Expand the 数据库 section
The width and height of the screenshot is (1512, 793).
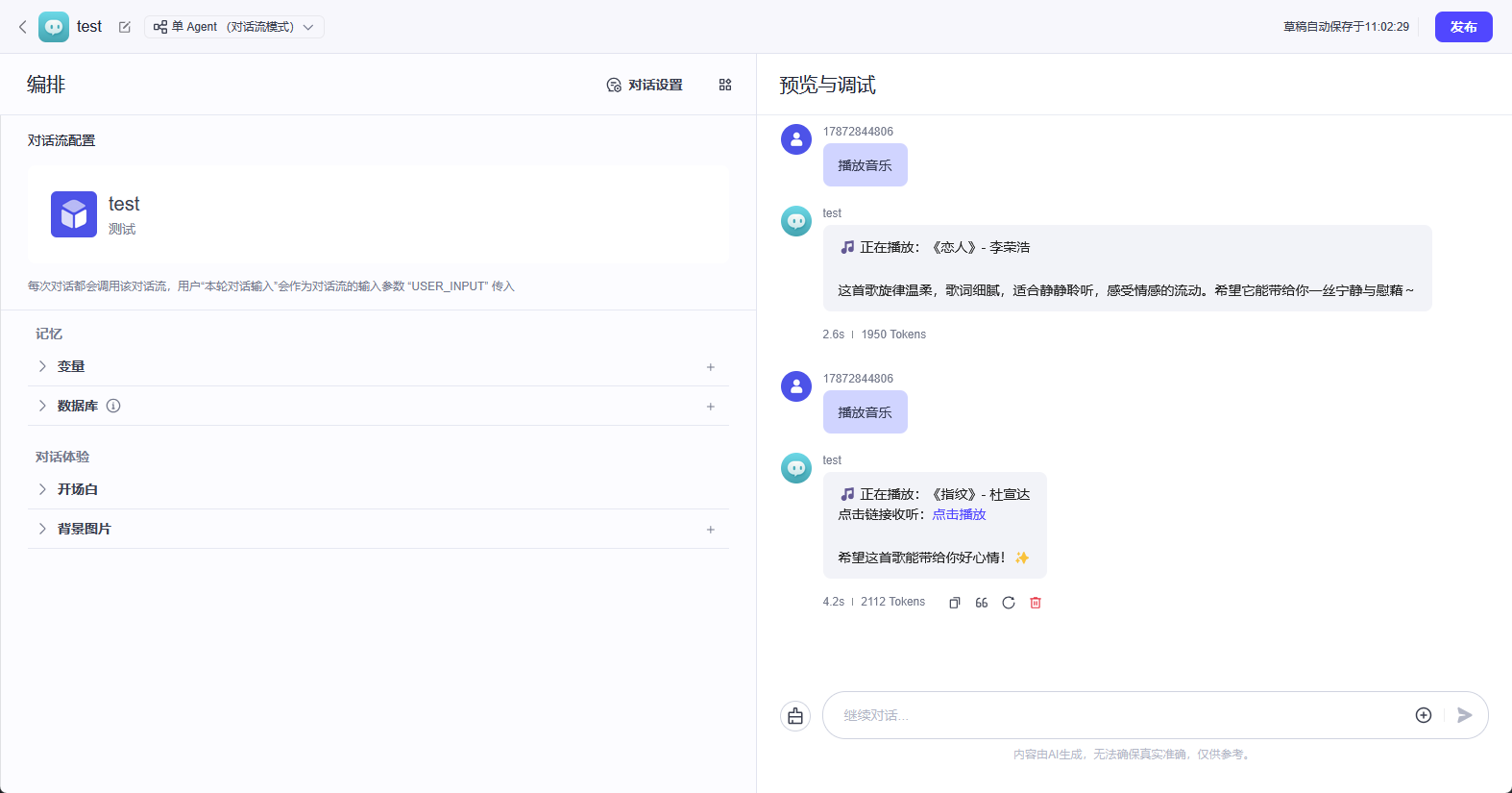coord(42,406)
